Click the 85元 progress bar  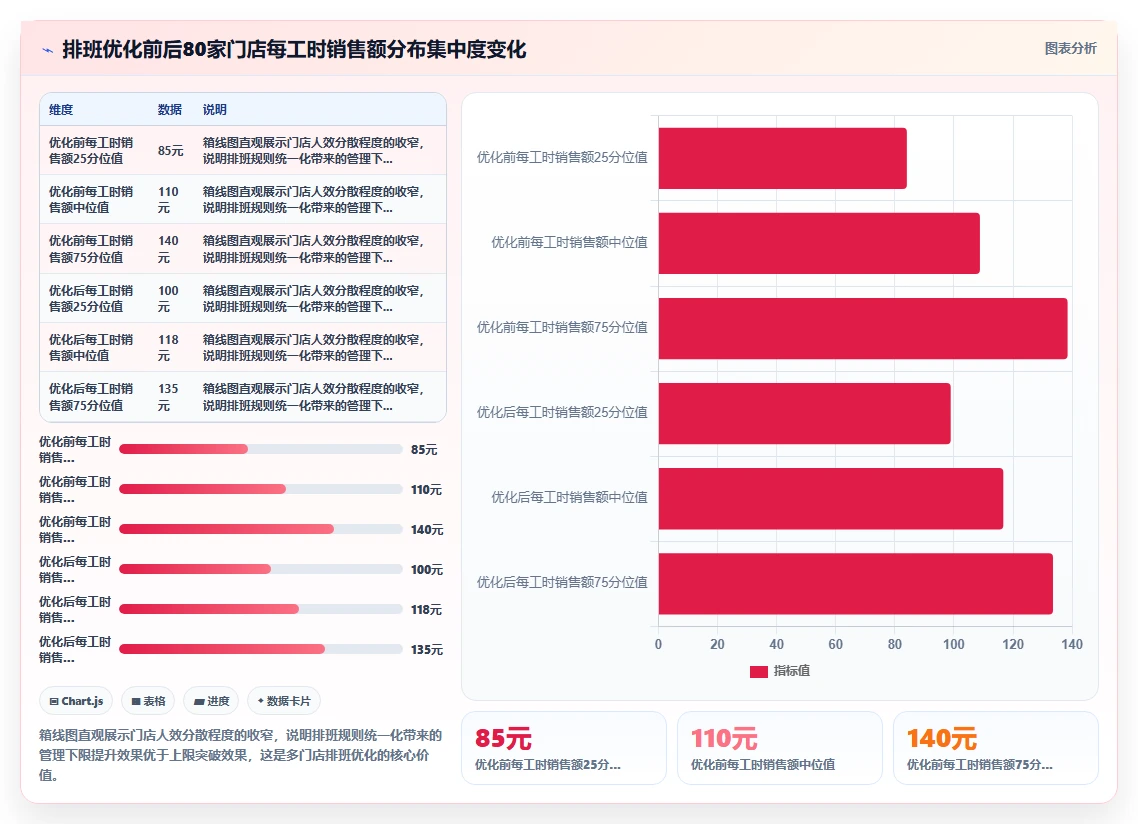[261, 449]
